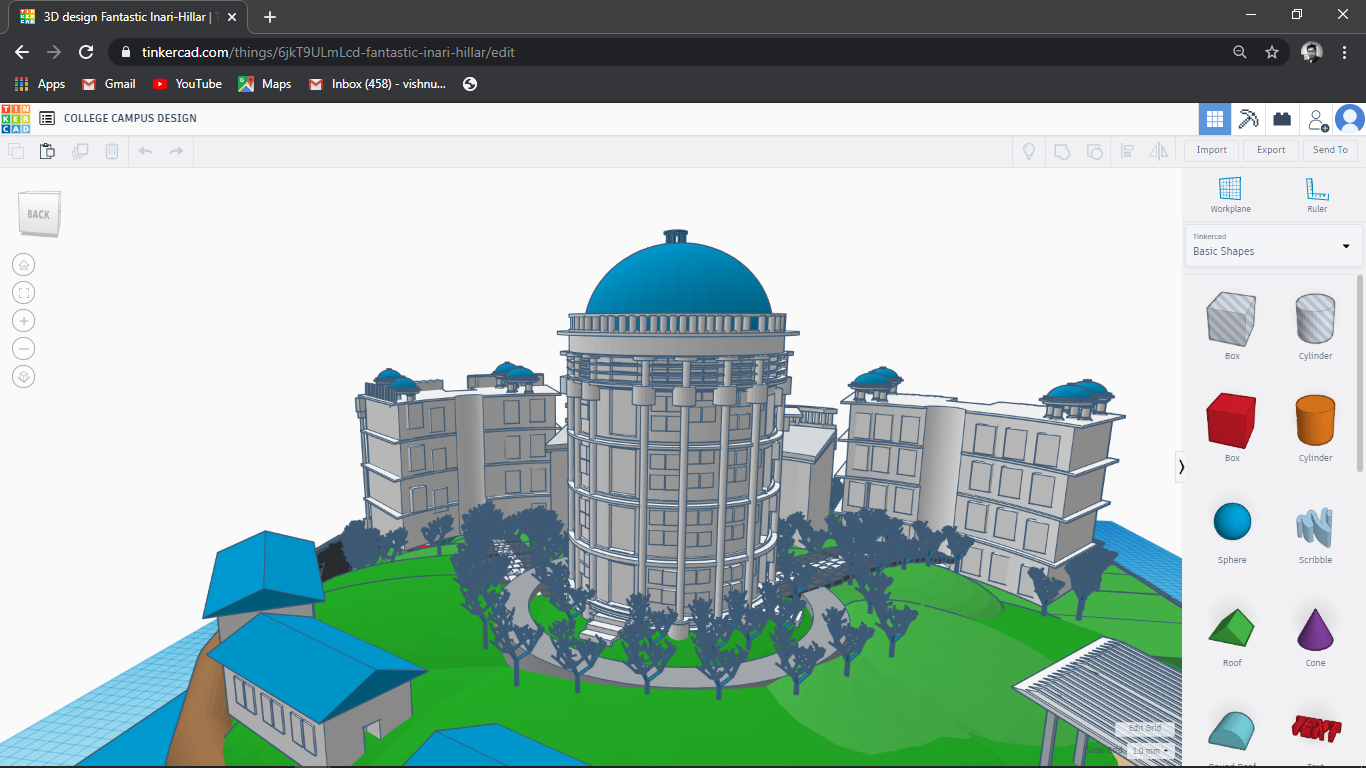Select the teal Round Roof shape
Viewport: 1366px width, 768px height.
click(1232, 732)
